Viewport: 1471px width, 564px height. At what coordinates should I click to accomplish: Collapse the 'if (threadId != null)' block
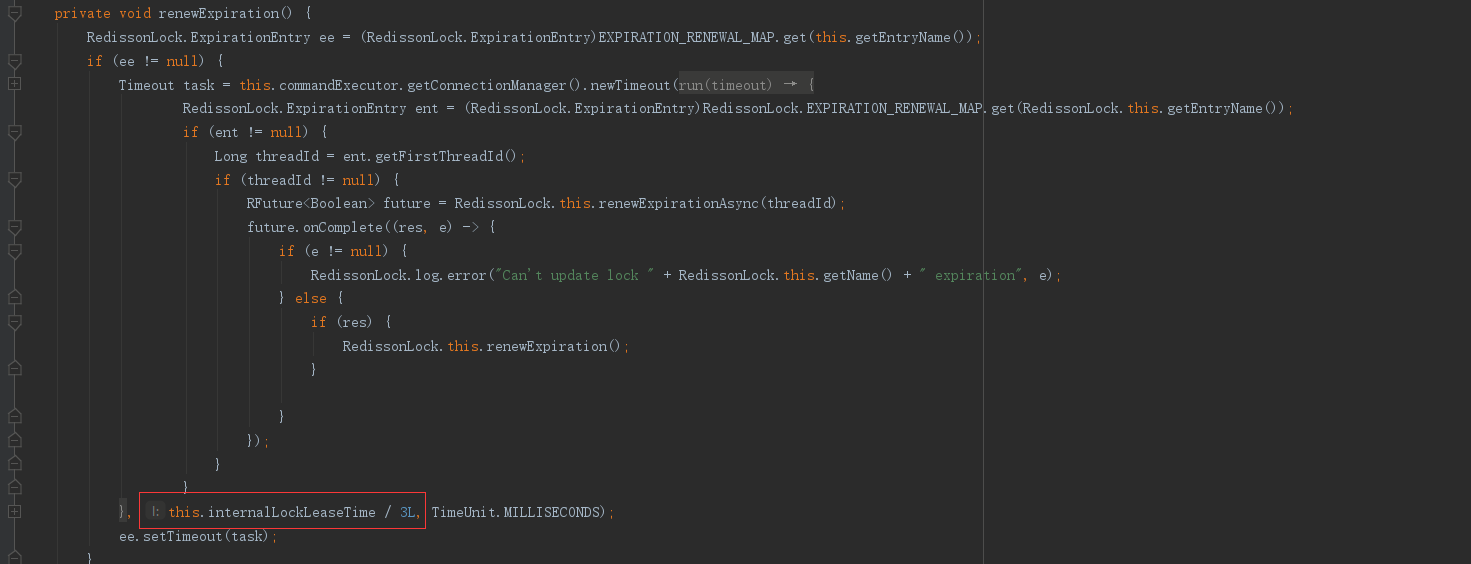(14, 180)
